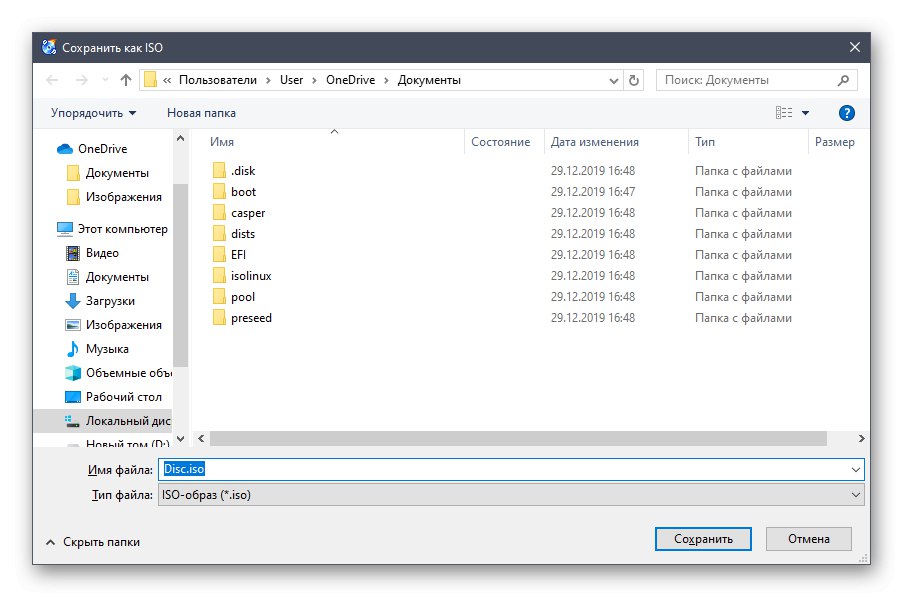The image size is (903, 597).
Task: Click the search magnifier icon
Action: click(x=843, y=80)
